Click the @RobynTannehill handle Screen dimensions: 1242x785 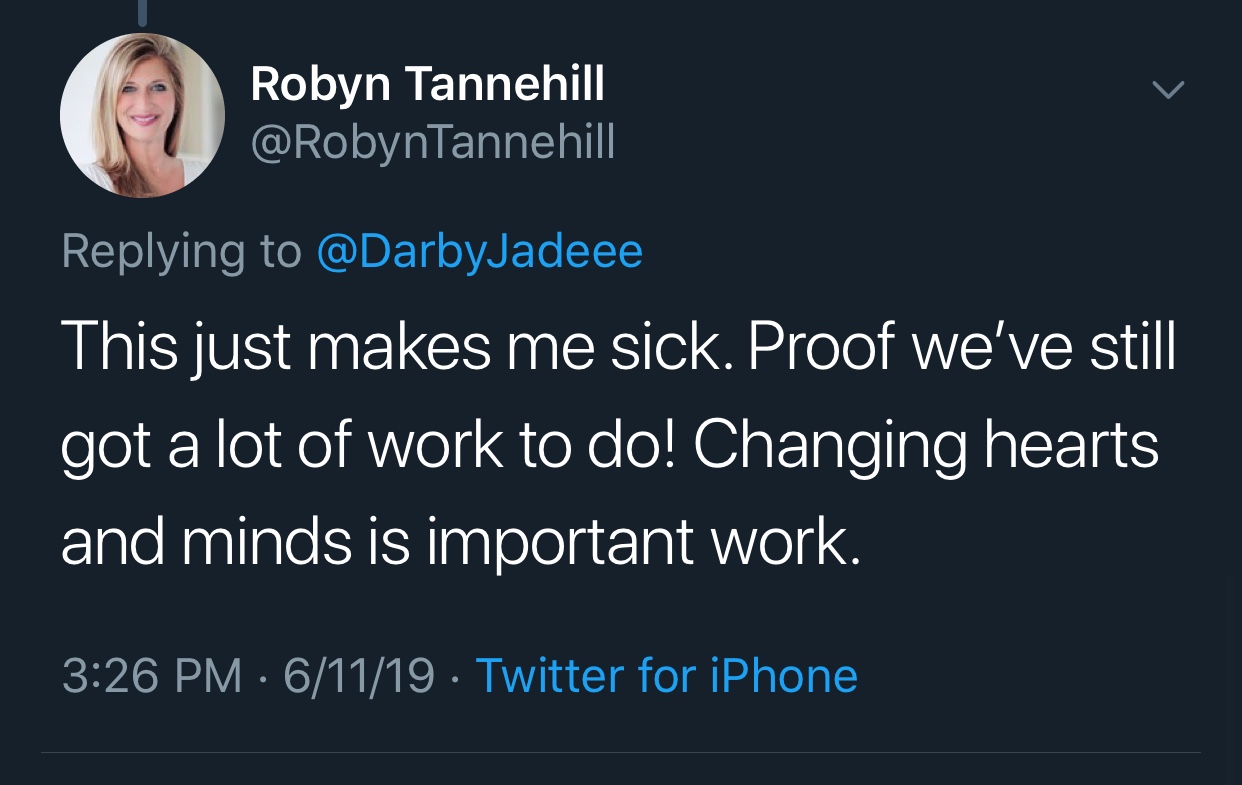(432, 143)
